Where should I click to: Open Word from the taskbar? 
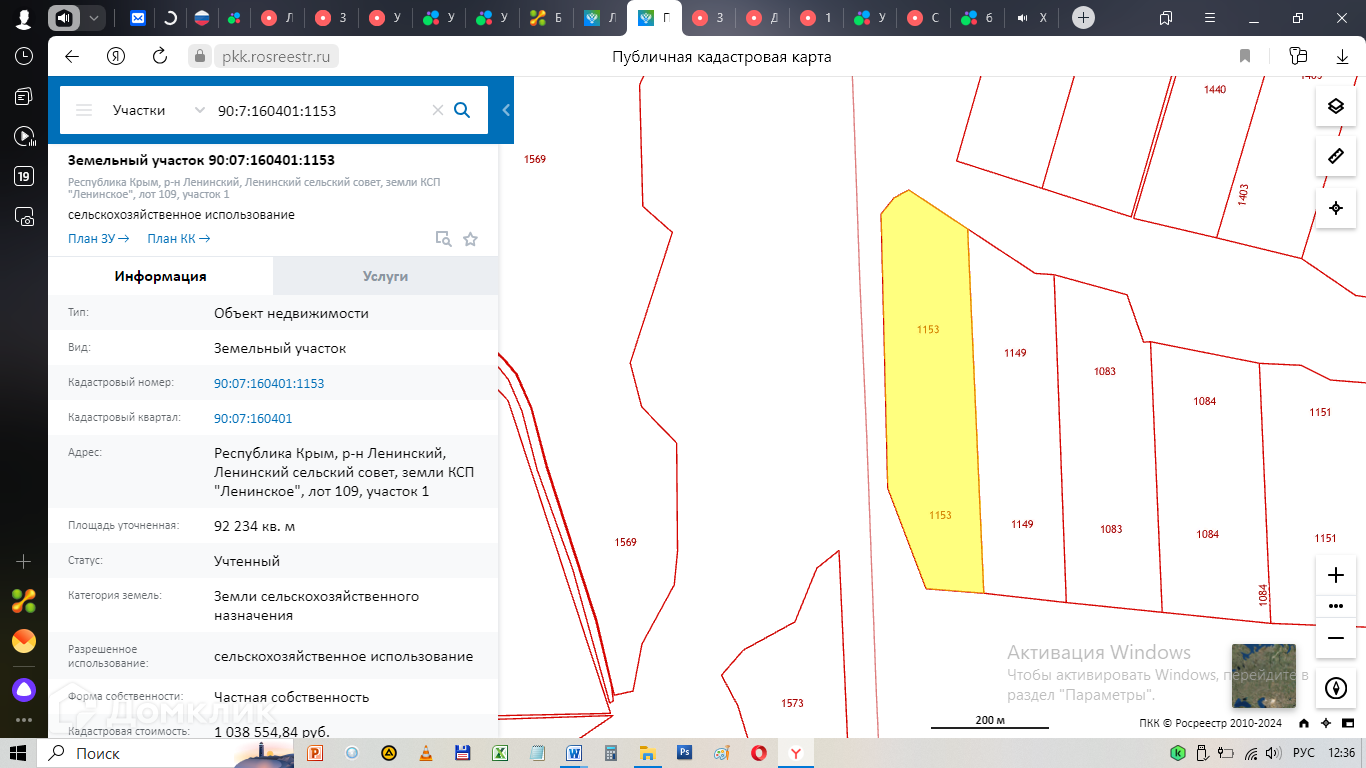click(x=574, y=753)
